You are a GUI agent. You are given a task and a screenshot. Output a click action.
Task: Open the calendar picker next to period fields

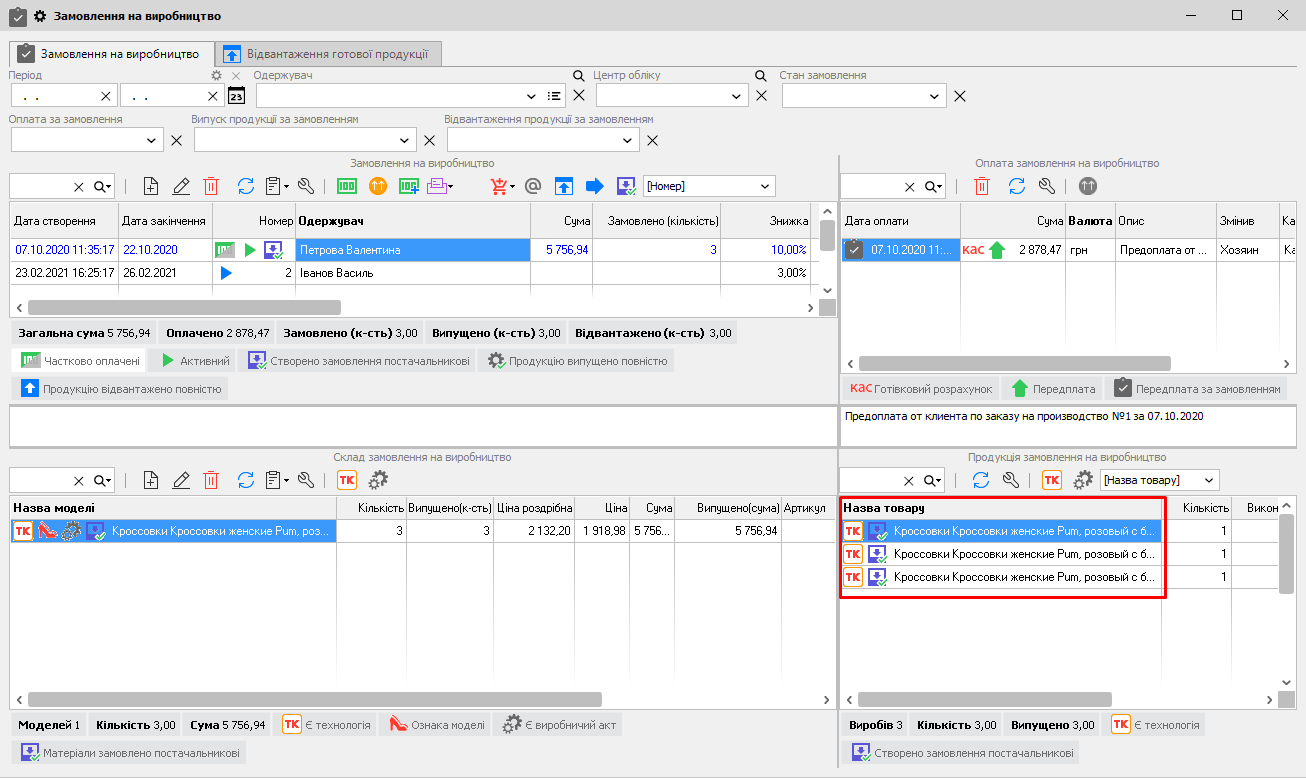tap(236, 96)
